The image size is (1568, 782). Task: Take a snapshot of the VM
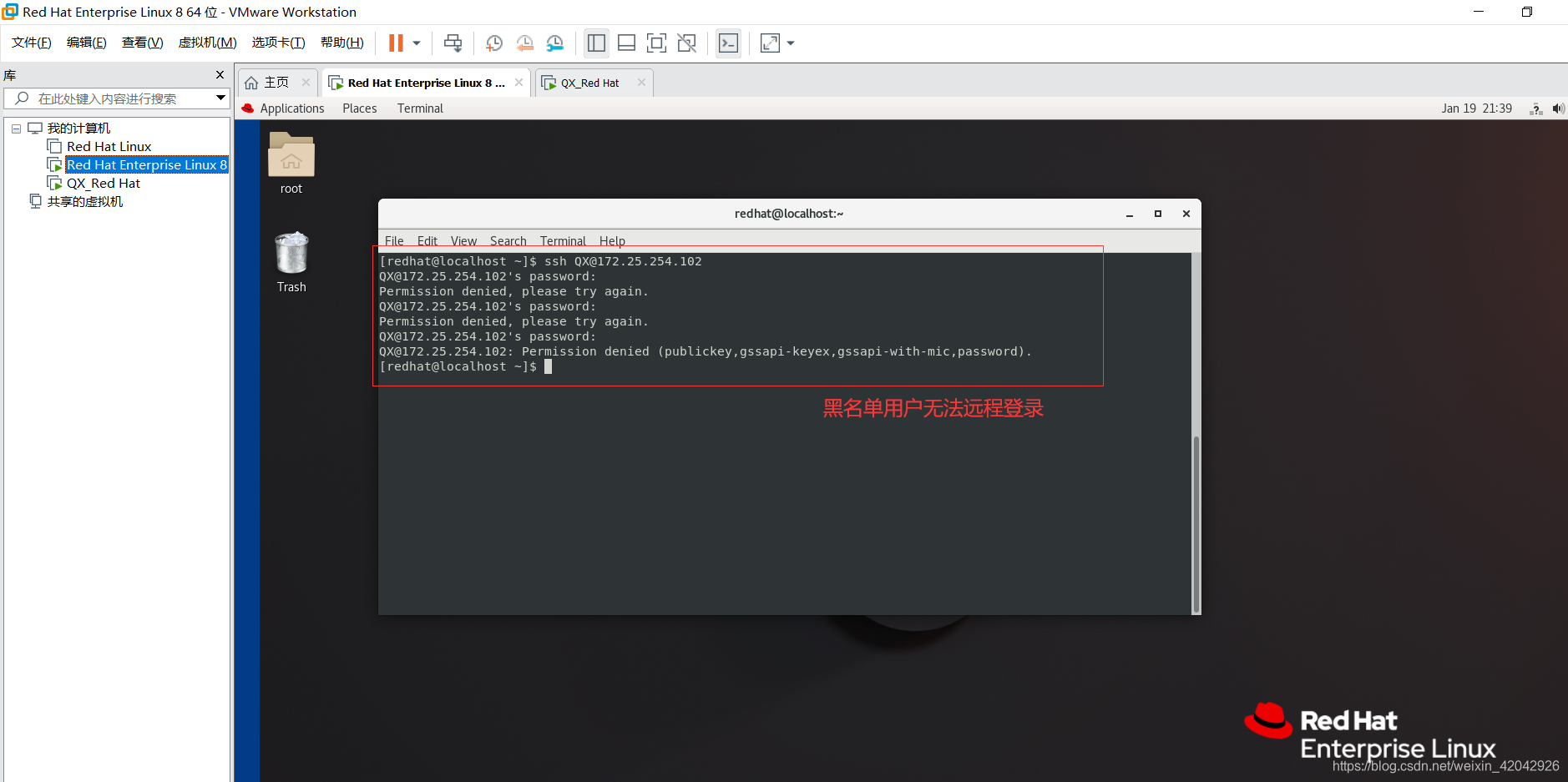[494, 43]
